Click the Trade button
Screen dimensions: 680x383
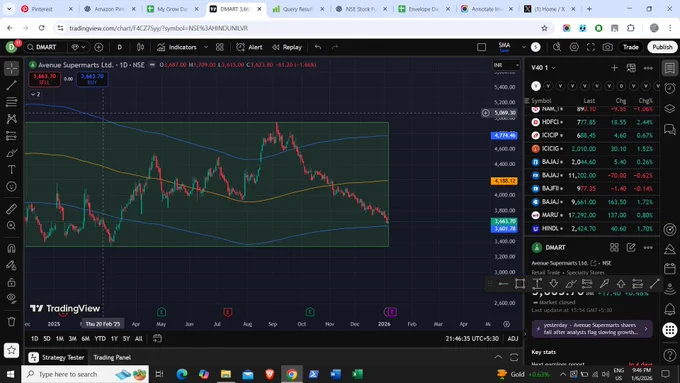tap(631, 47)
